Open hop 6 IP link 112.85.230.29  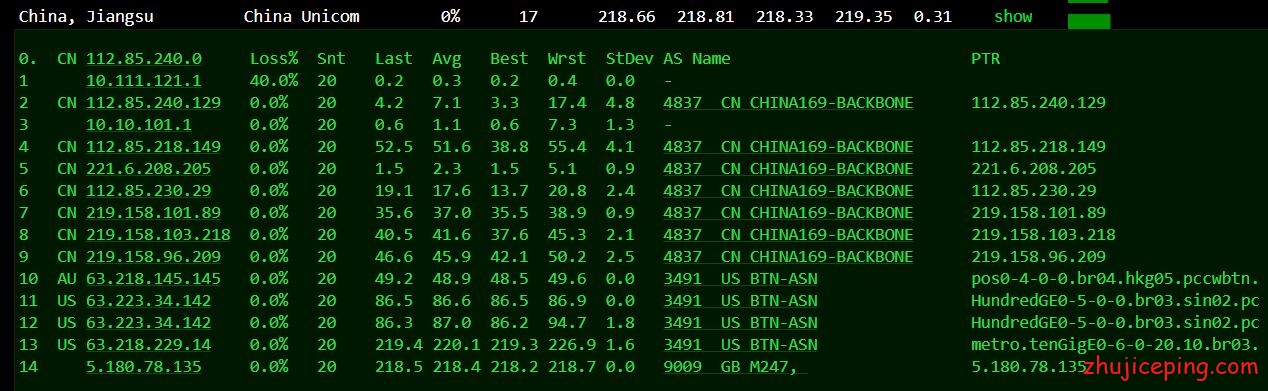[x=148, y=190]
